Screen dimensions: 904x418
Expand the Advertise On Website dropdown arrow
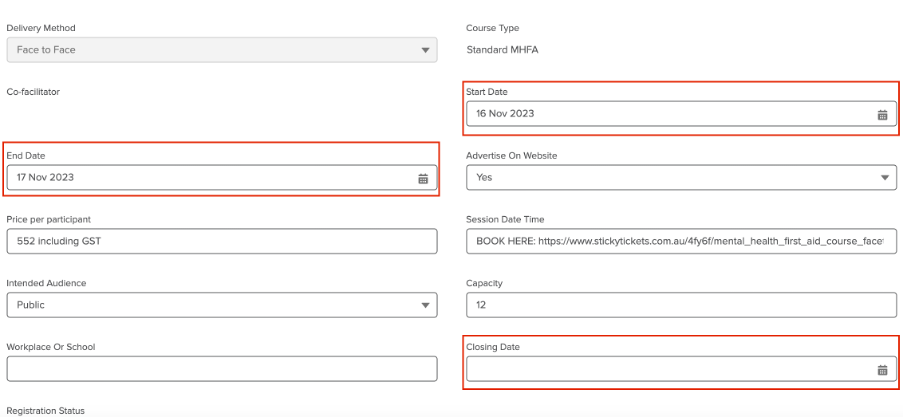[x=884, y=178]
